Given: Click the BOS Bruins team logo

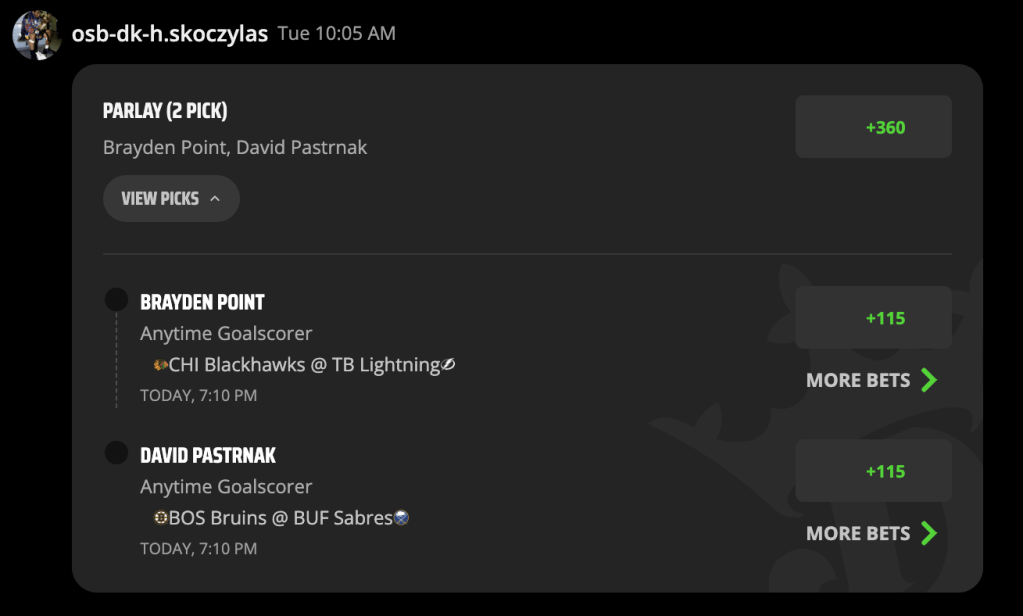Looking at the screenshot, I should [x=160, y=517].
